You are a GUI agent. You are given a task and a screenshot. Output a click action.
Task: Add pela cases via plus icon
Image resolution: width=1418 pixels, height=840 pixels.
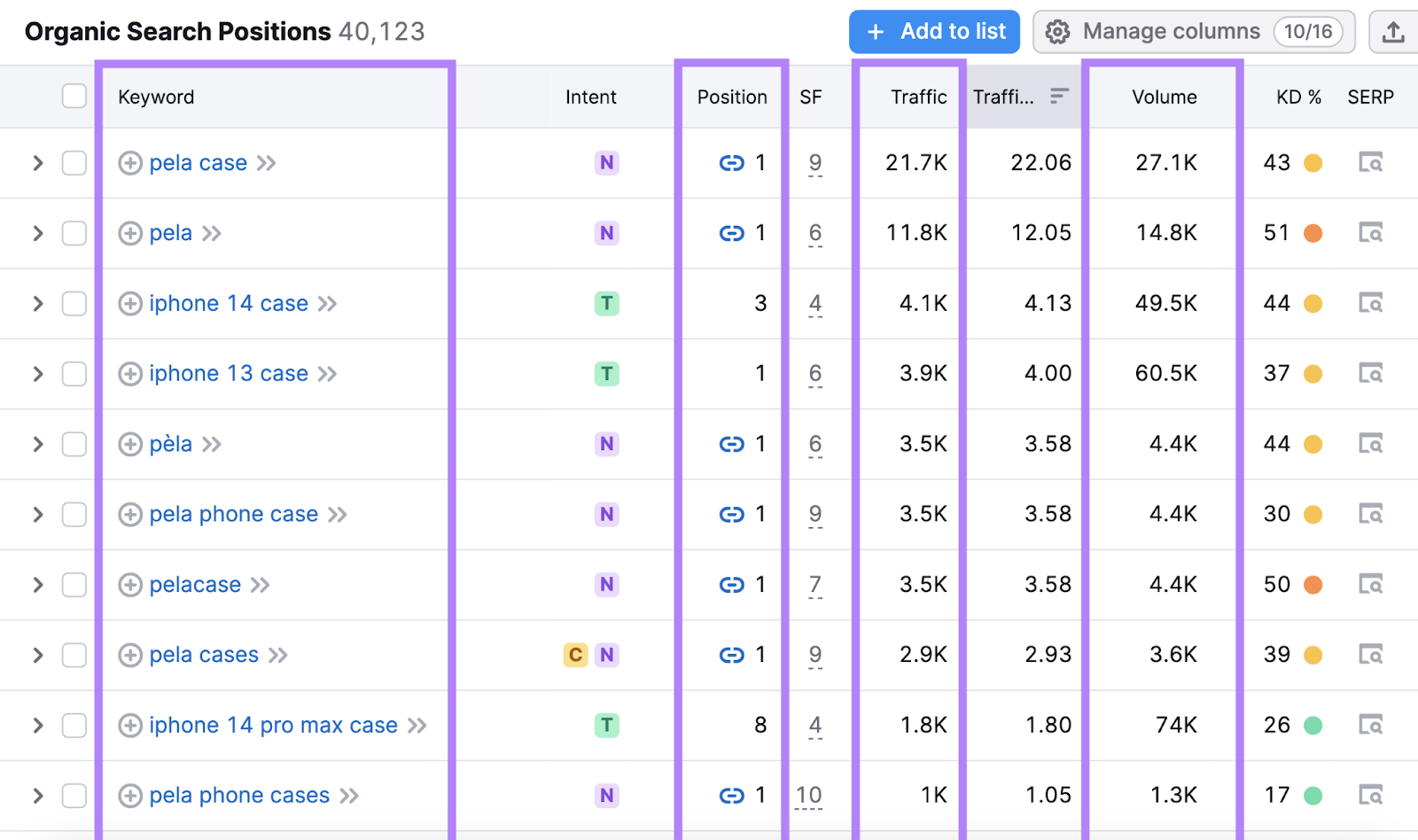(130, 655)
